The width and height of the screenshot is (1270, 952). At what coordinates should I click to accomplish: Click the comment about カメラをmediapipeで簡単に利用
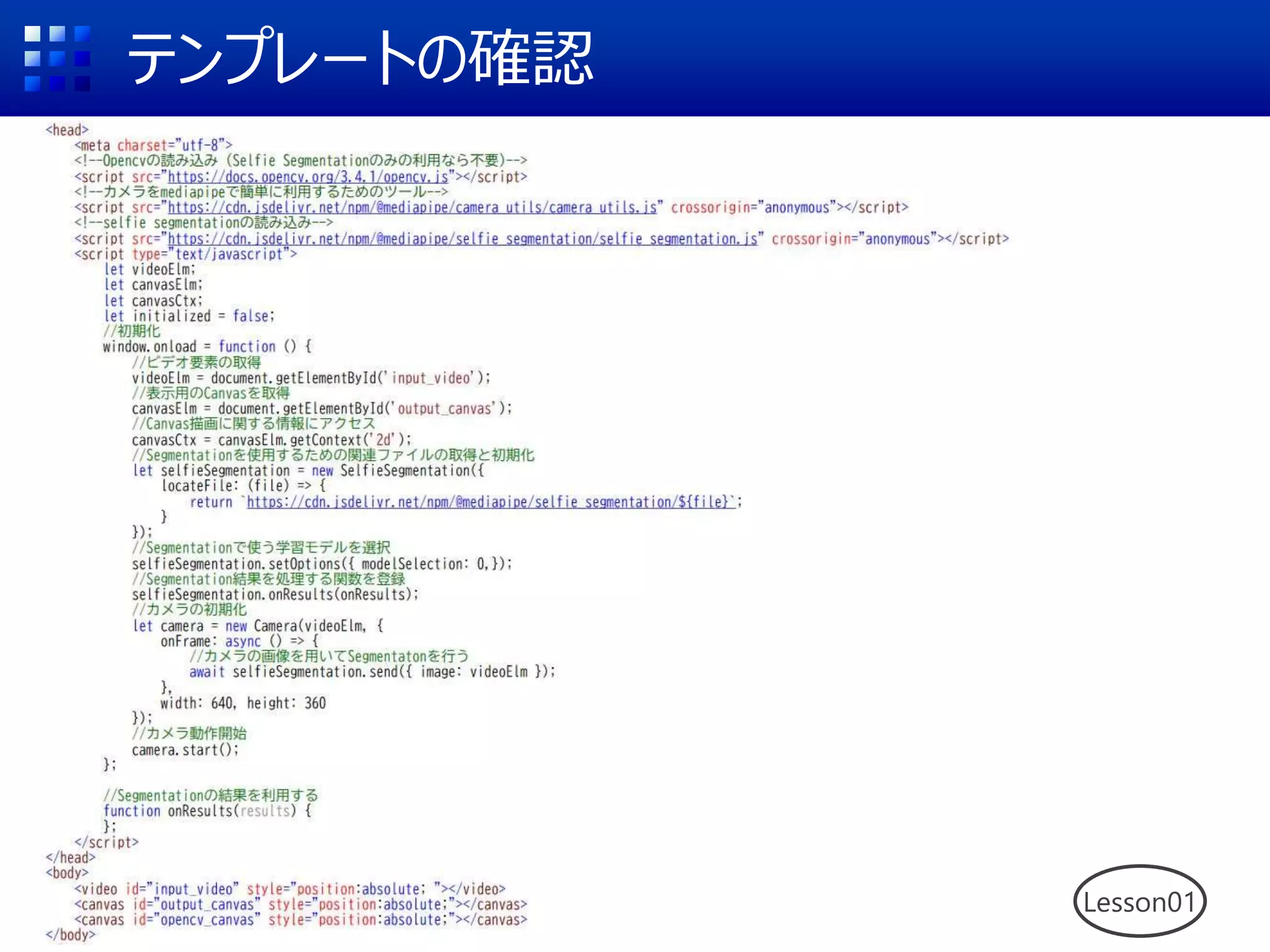point(261,192)
